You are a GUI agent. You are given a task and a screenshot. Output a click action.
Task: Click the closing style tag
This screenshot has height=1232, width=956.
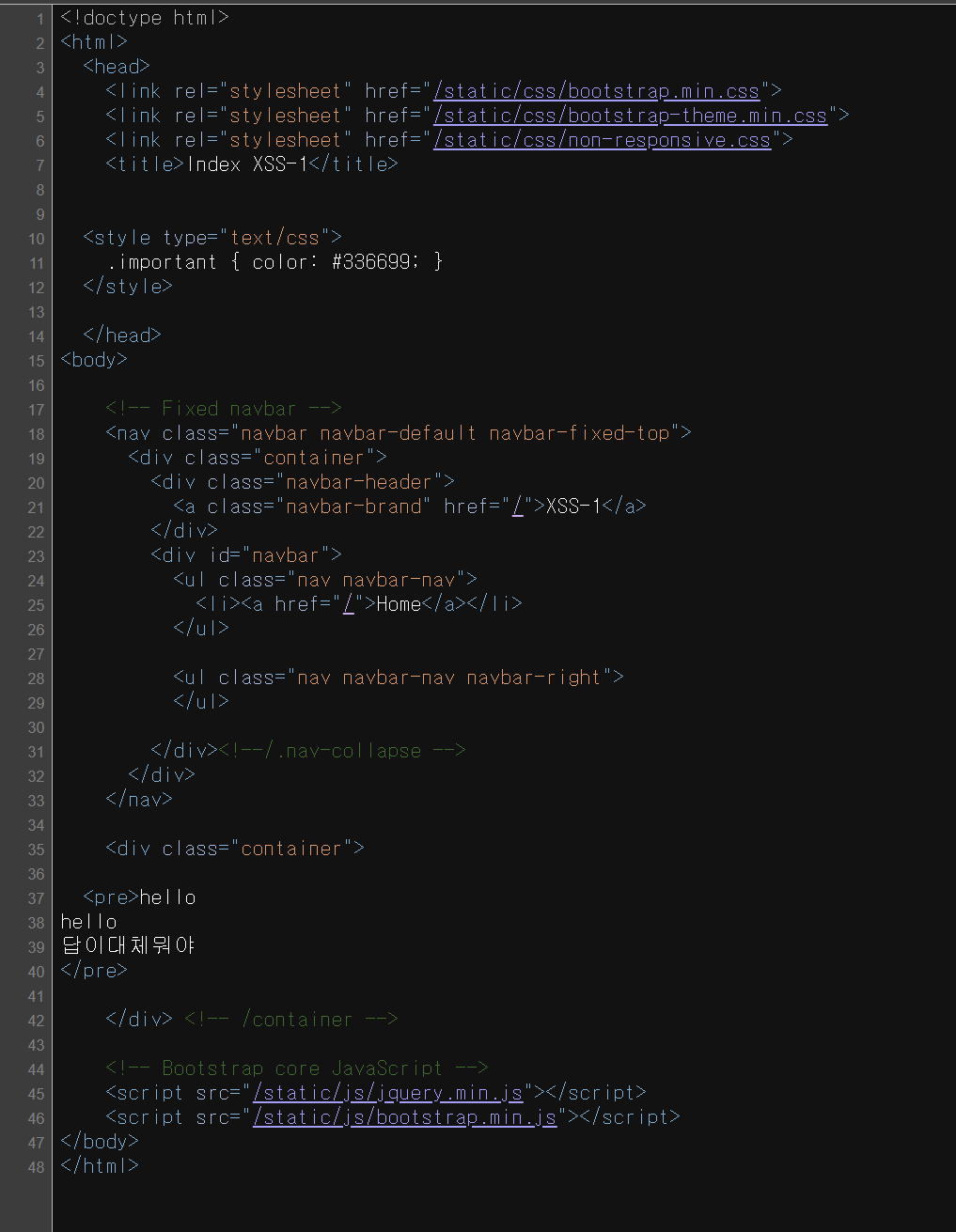[x=128, y=287]
